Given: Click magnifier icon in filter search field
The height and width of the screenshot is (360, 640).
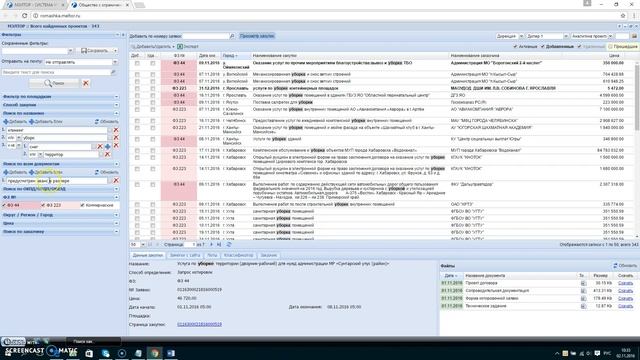Looking at the screenshot, I should point(113,72).
